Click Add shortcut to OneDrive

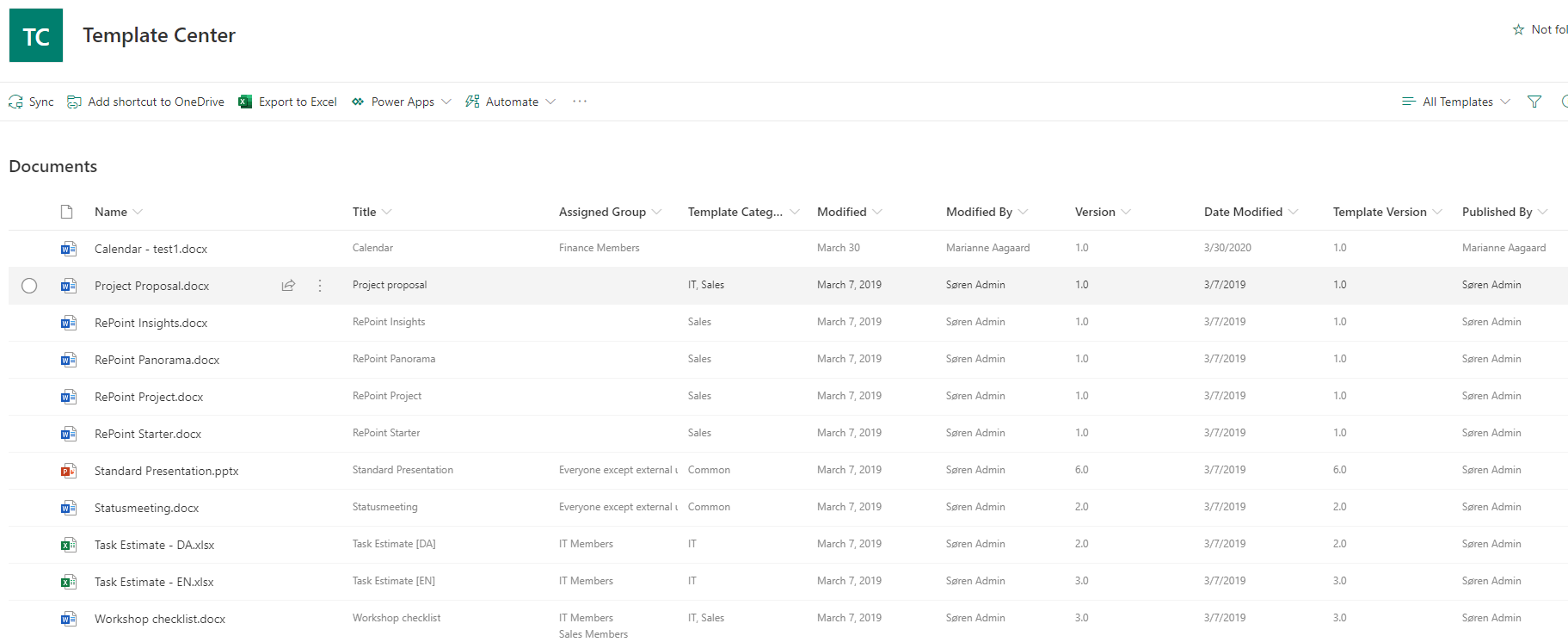click(x=146, y=102)
